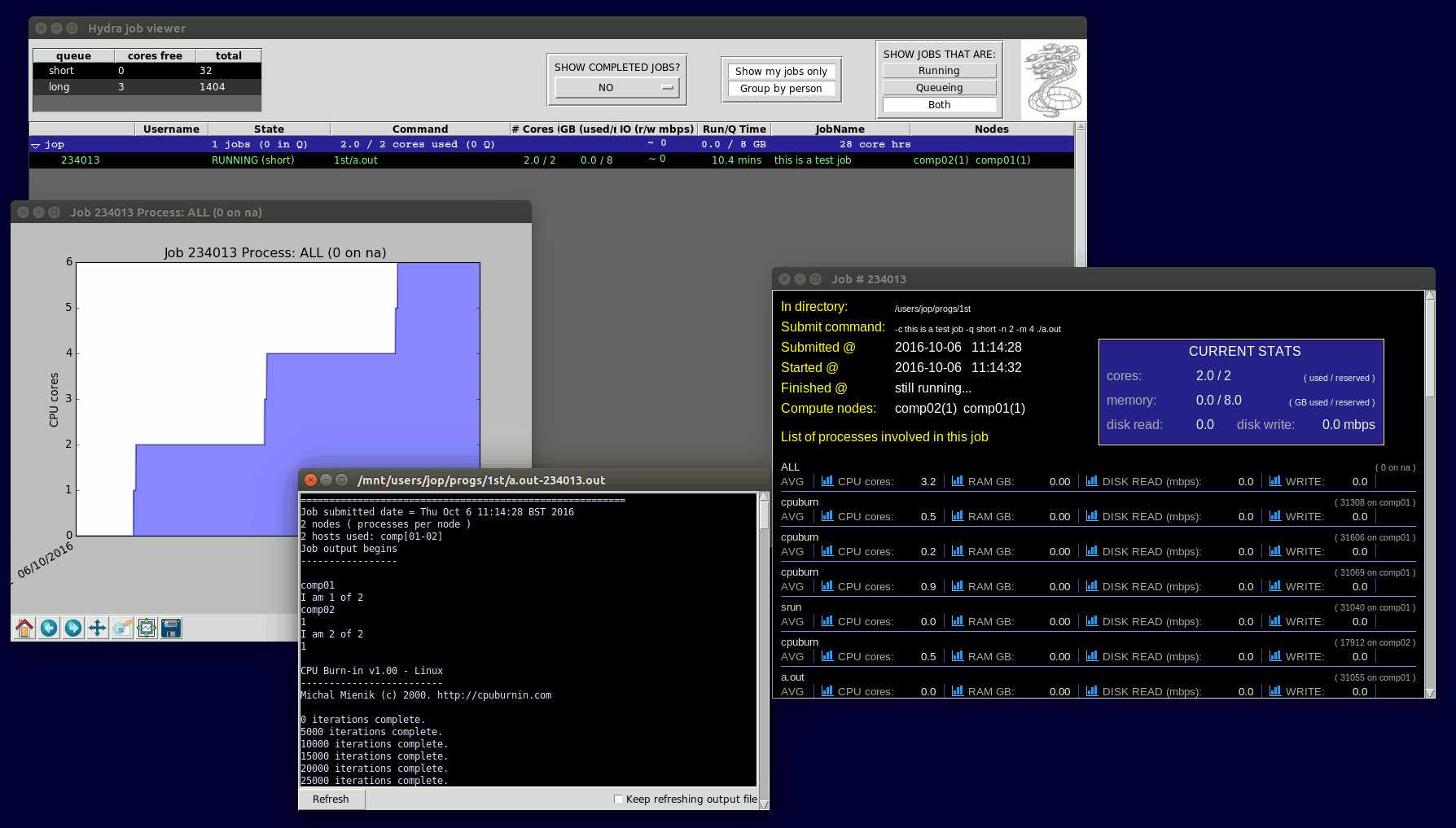Plot RAM GB for cpuburn process 31308

958,516
